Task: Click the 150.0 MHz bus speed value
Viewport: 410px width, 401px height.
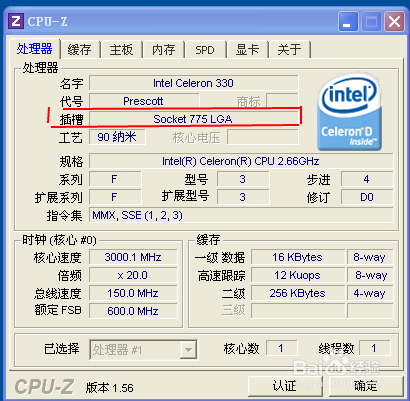Action: 133,293
